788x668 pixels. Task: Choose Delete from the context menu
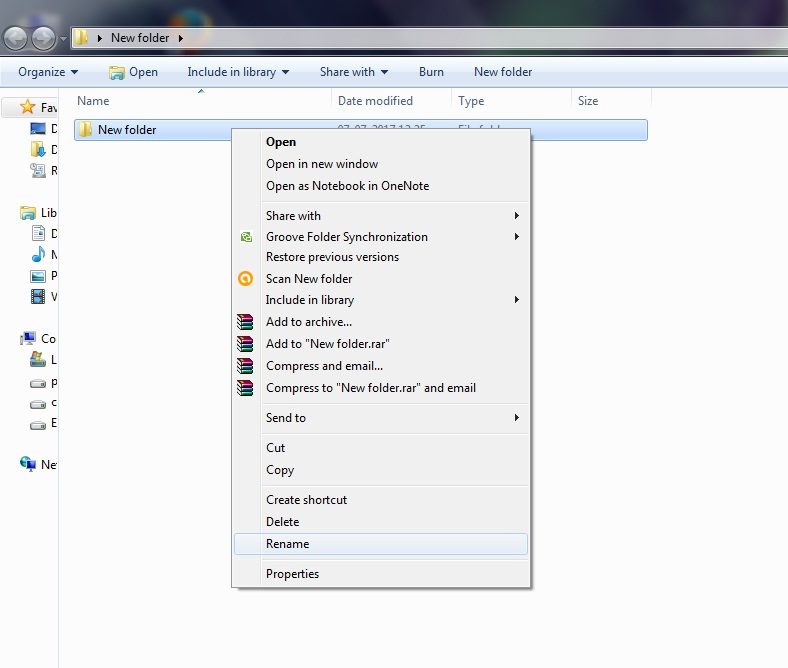[282, 522]
